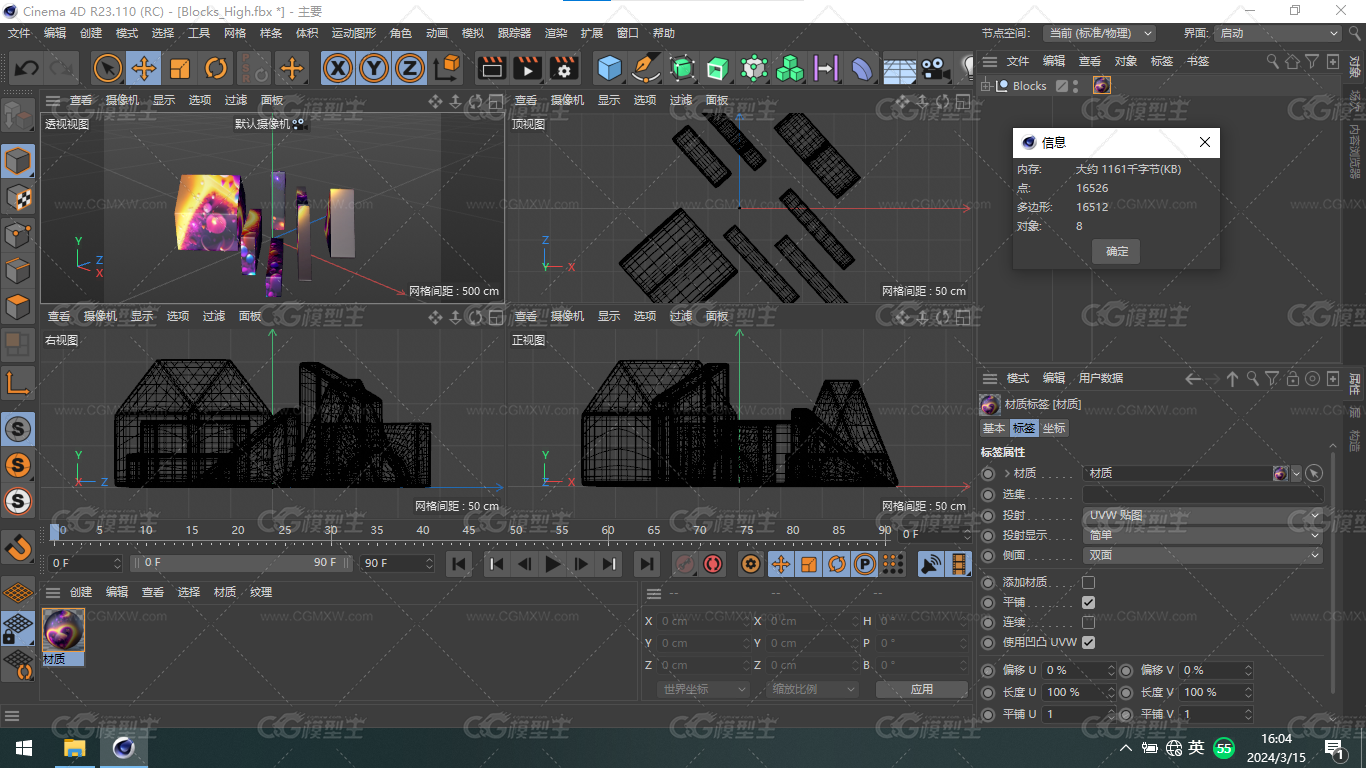This screenshot has width=1366, height=768.
Task: Activate the Move tool
Action: pyautogui.click(x=144, y=68)
